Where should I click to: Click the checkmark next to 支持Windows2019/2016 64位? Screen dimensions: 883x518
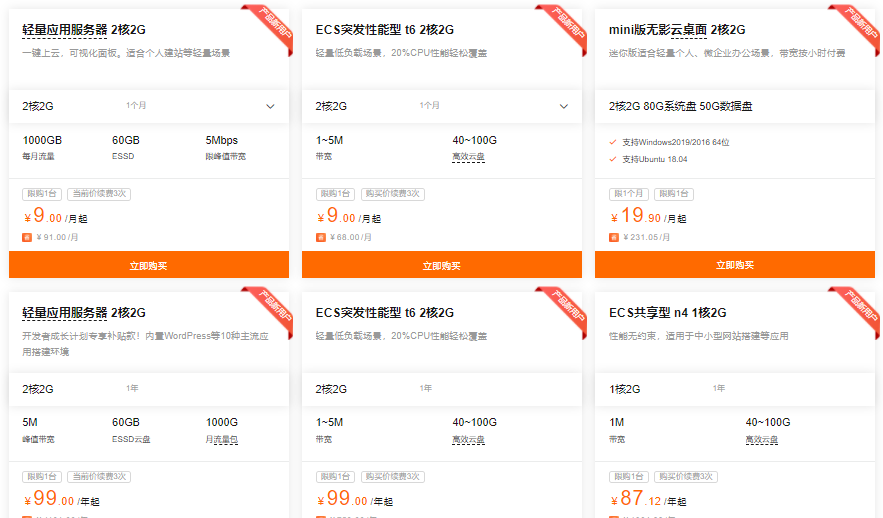(x=613, y=142)
